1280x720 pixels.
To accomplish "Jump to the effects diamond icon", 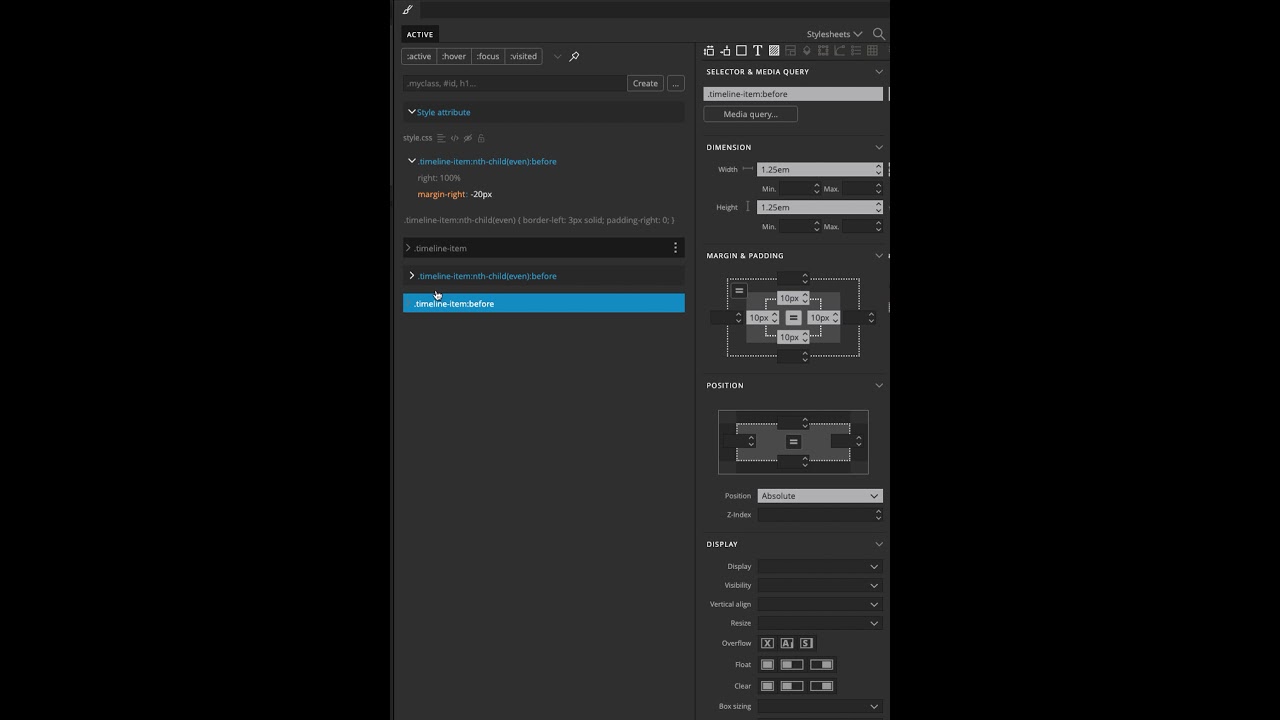I will tap(807, 50).
